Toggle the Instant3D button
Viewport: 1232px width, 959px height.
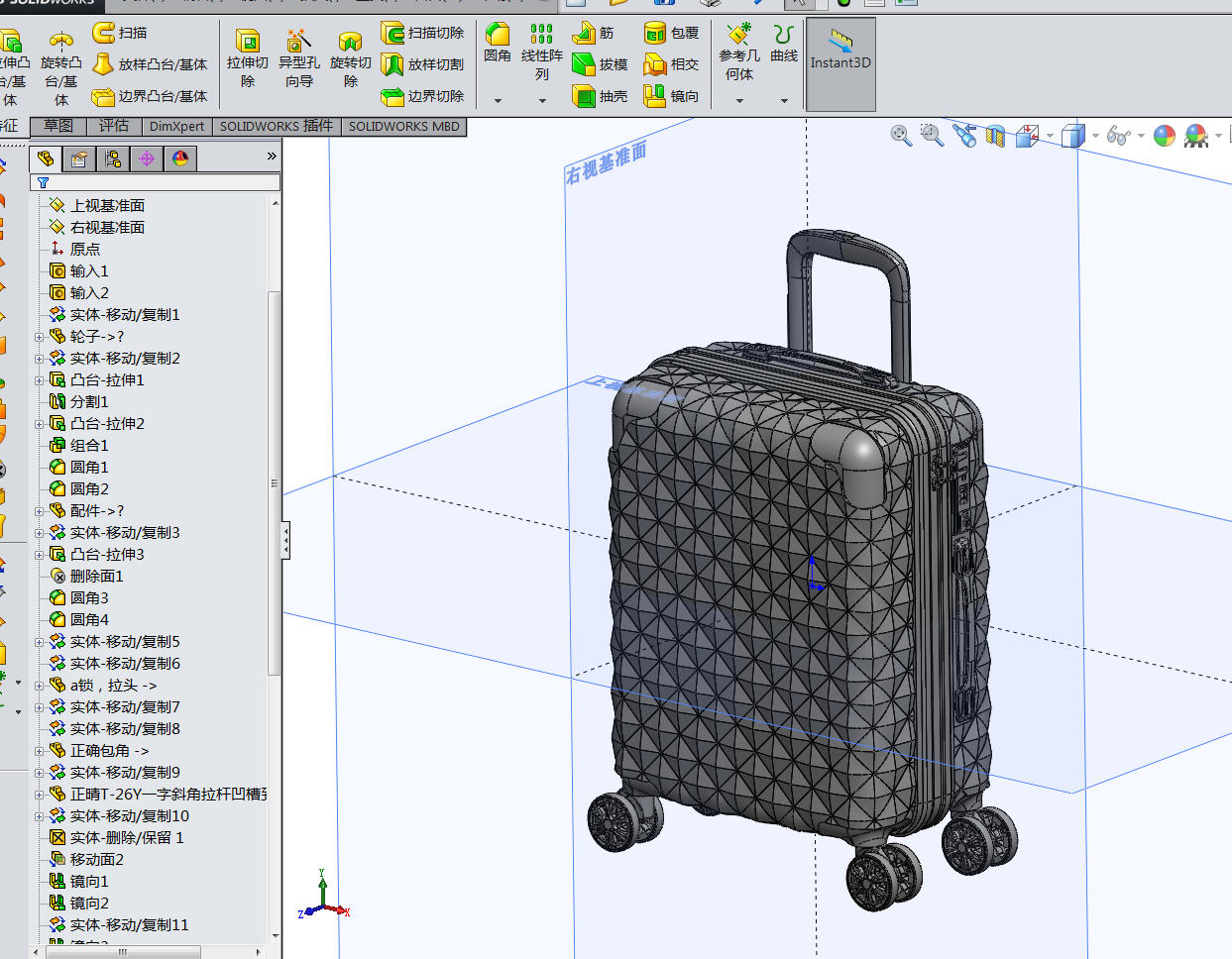840,63
